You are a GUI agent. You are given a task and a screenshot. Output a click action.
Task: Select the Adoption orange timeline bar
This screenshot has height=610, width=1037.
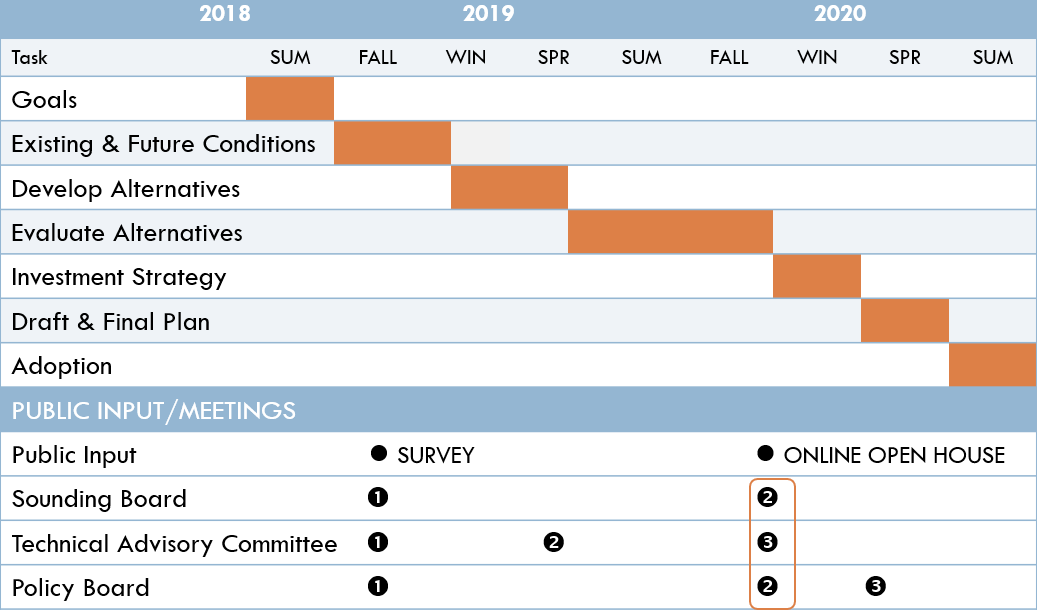click(992, 365)
